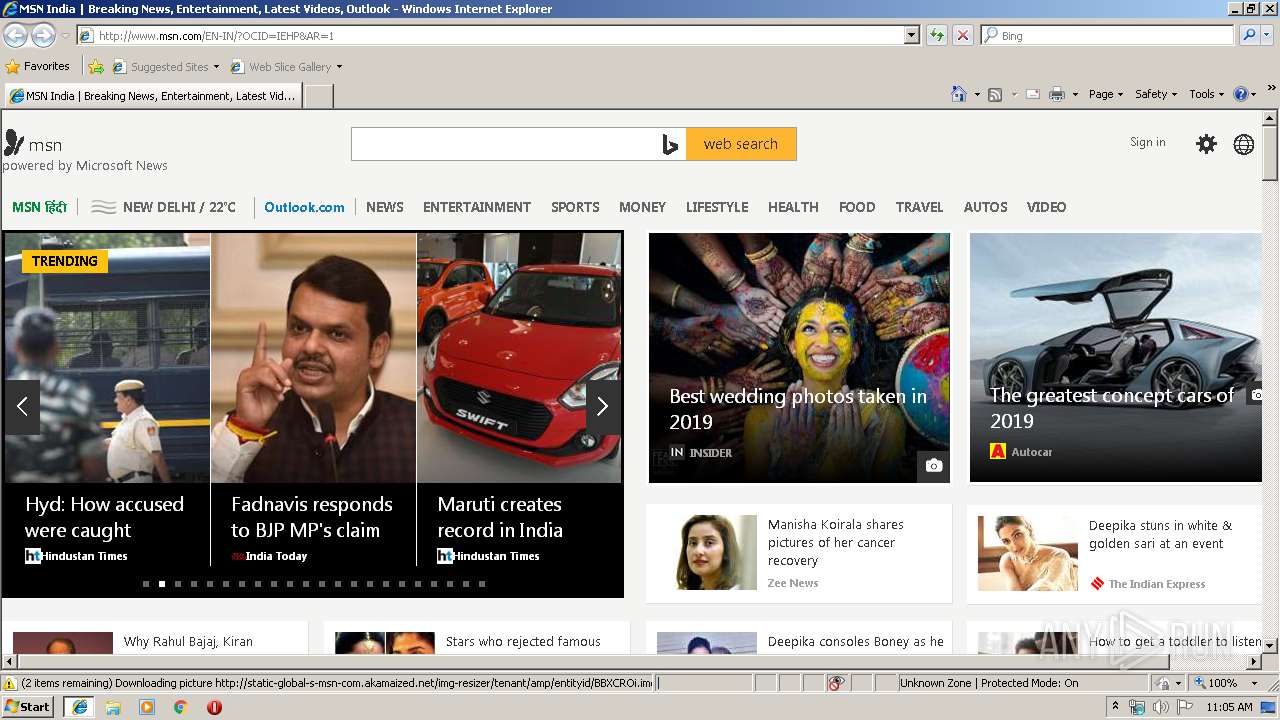Image resolution: width=1280 pixels, height=720 pixels.
Task: Click the photo gallery camera icon
Action: [934, 466]
